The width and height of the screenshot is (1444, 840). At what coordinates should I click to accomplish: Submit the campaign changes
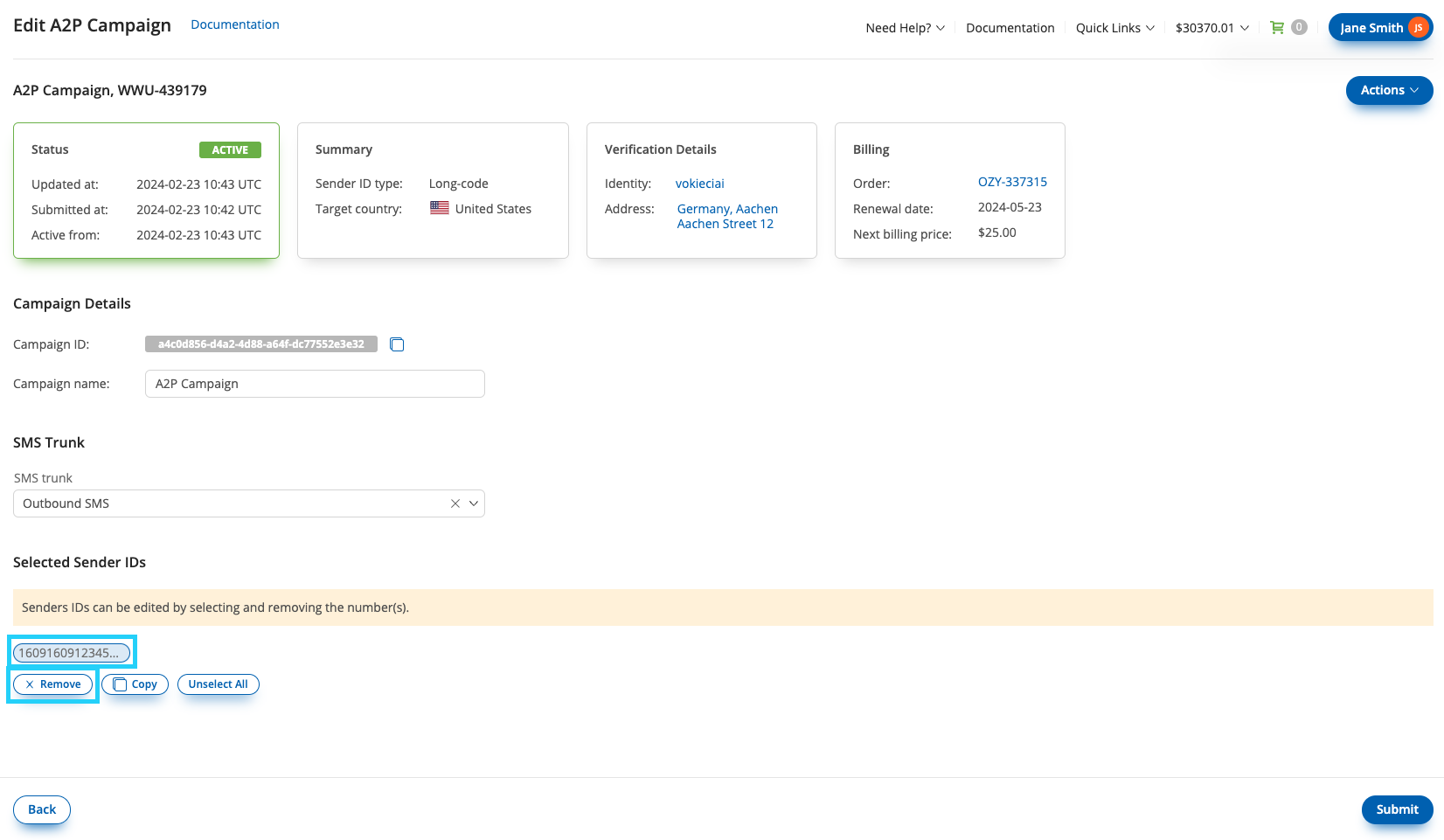(1397, 809)
